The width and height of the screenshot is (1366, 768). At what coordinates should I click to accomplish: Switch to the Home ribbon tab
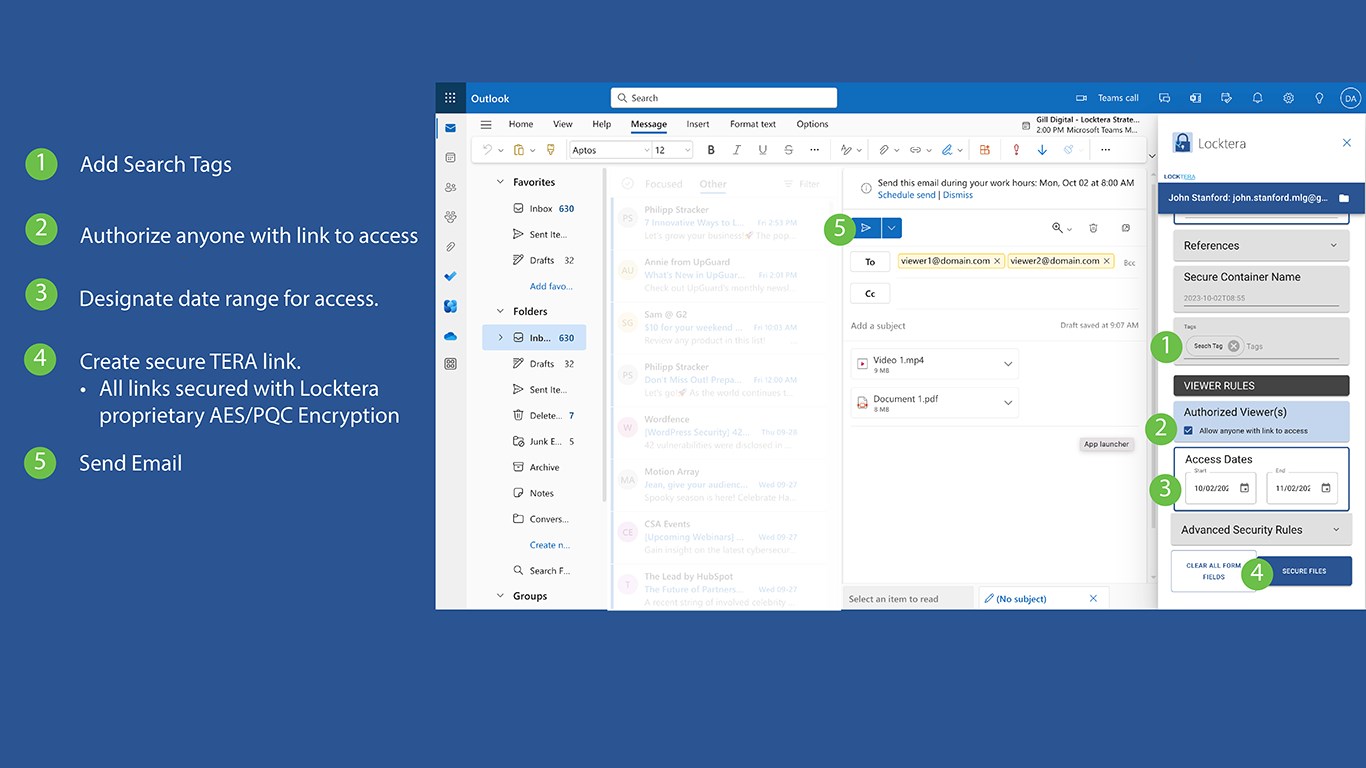pos(521,124)
